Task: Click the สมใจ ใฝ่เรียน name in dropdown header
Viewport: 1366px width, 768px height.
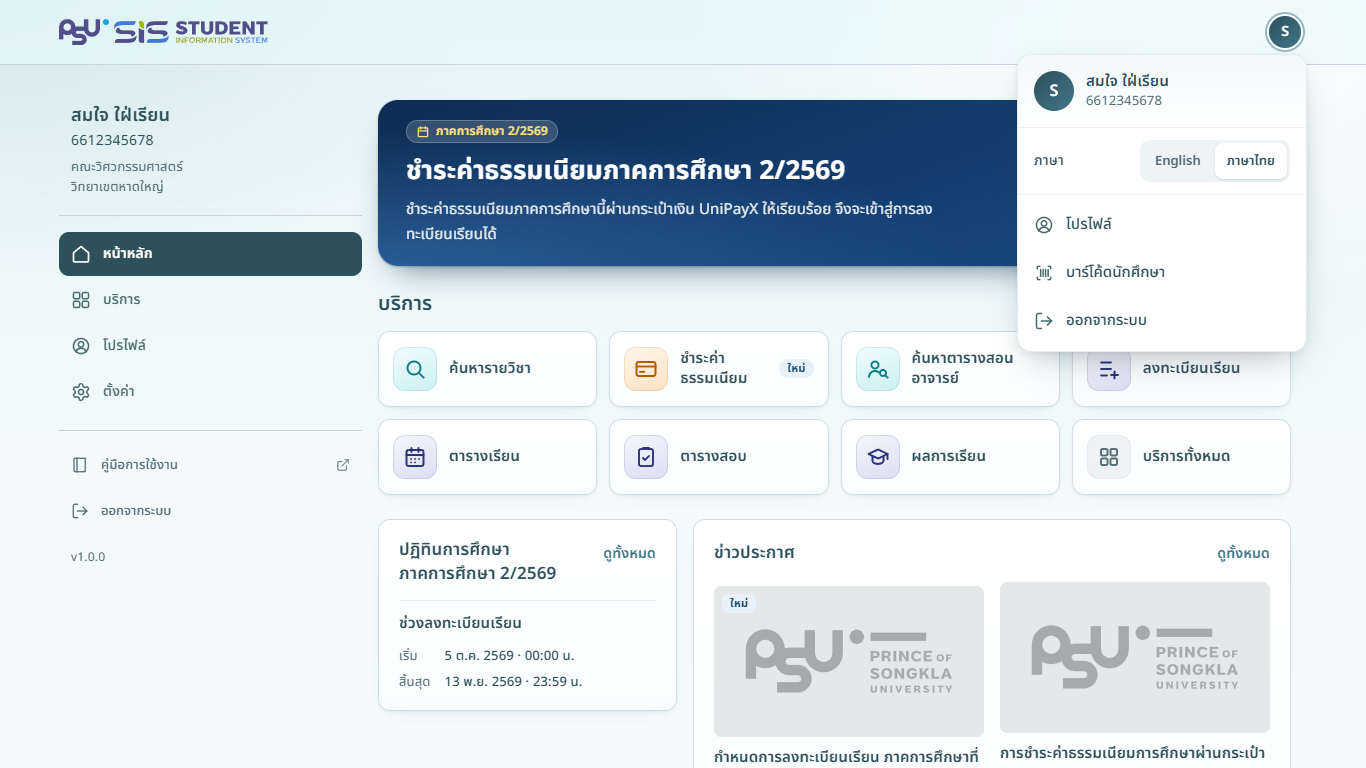Action: click(x=1127, y=81)
